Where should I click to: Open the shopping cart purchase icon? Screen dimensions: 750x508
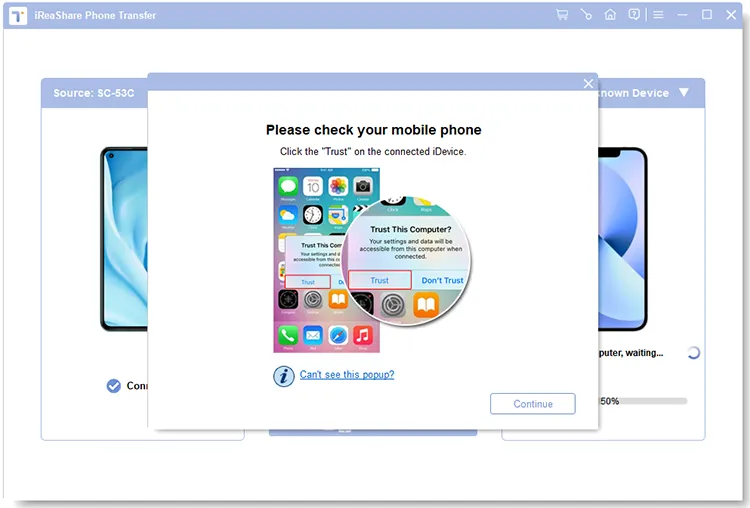(562, 15)
